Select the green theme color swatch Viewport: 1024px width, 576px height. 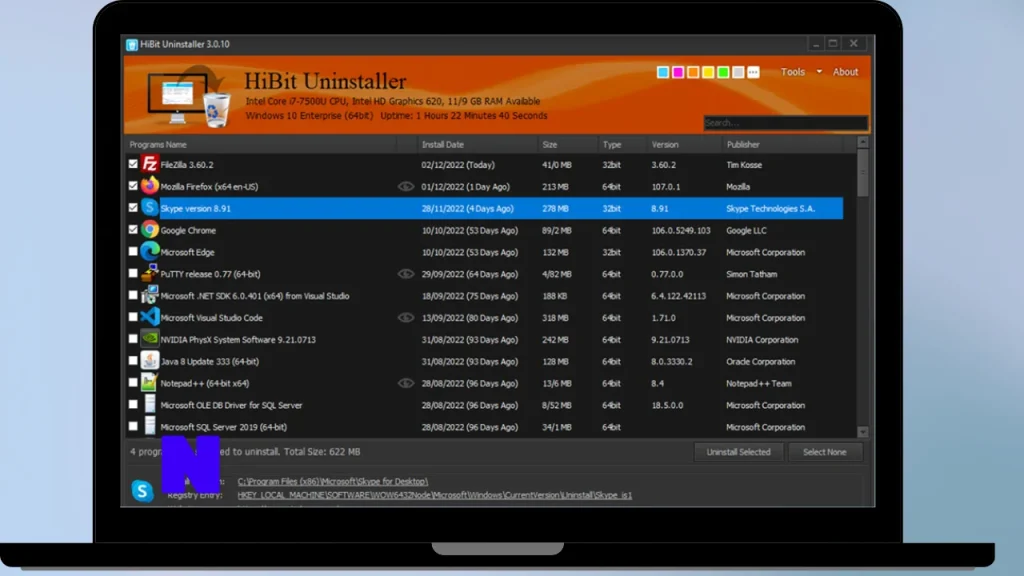coord(723,72)
